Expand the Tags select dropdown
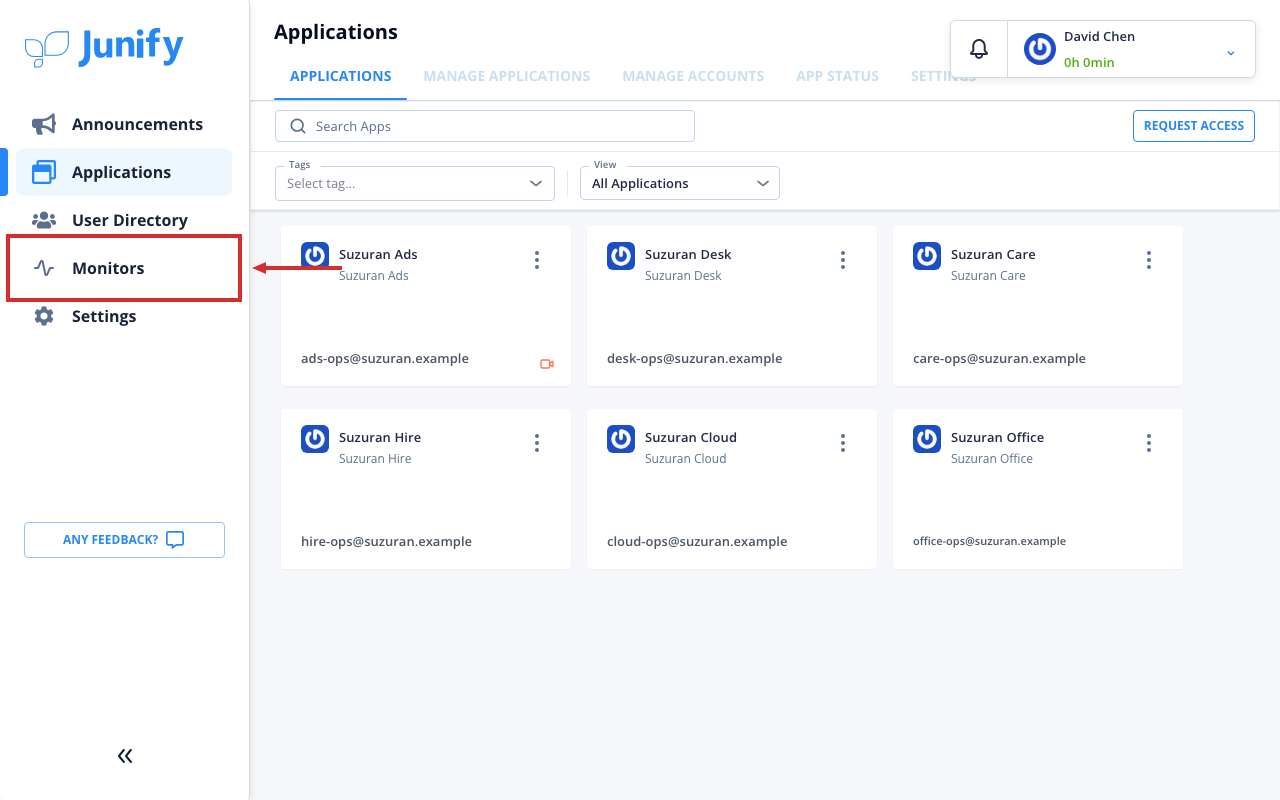 click(x=415, y=183)
